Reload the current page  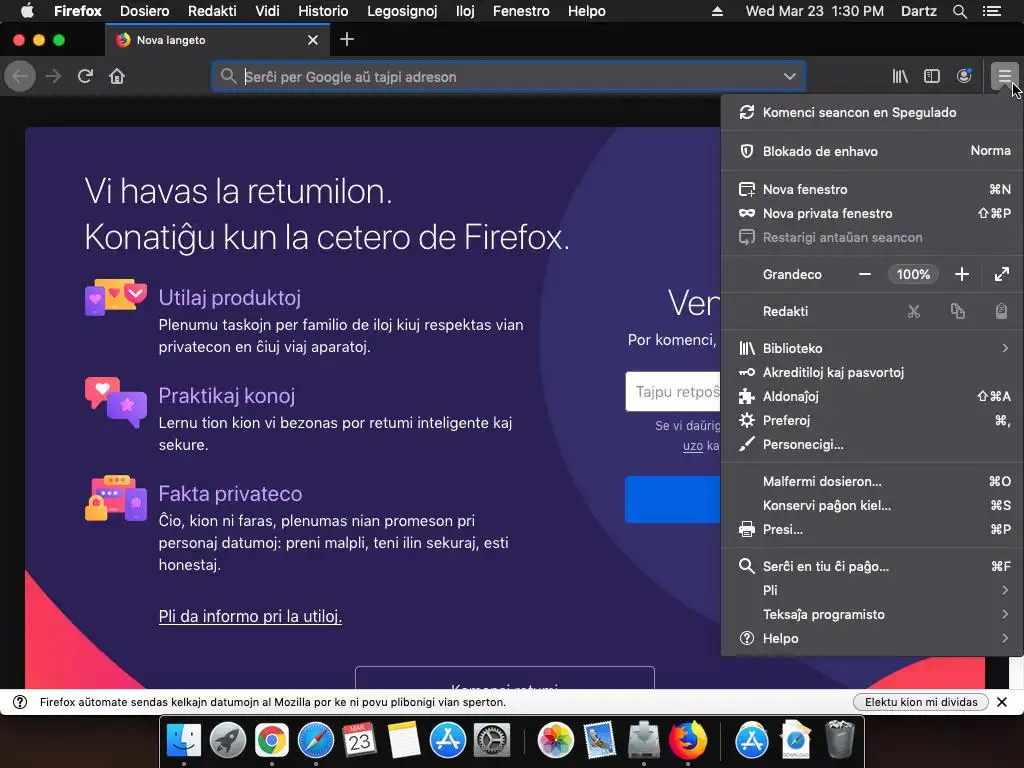85,76
